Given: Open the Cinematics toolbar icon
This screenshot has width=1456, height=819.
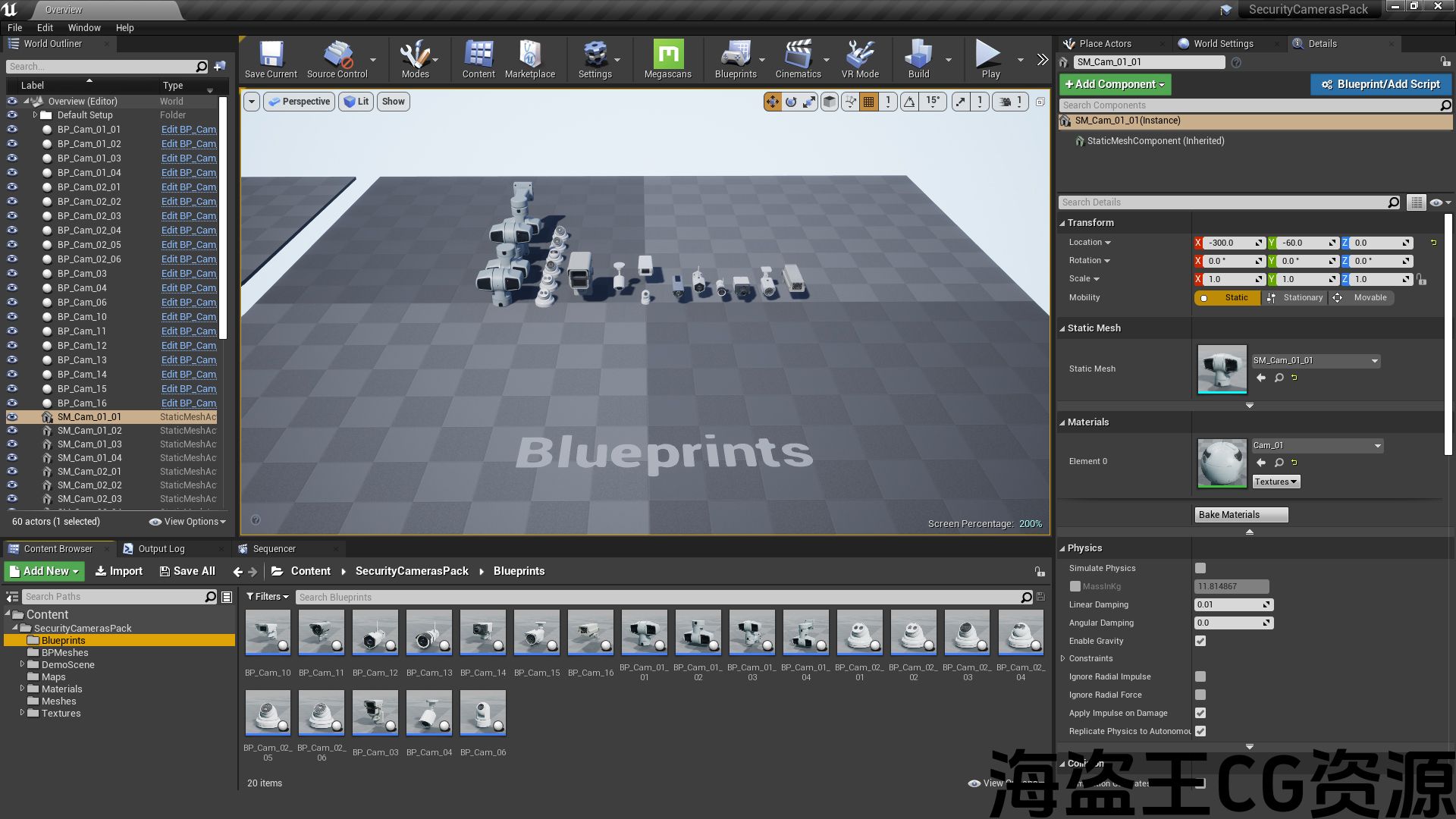Looking at the screenshot, I should [x=798, y=59].
